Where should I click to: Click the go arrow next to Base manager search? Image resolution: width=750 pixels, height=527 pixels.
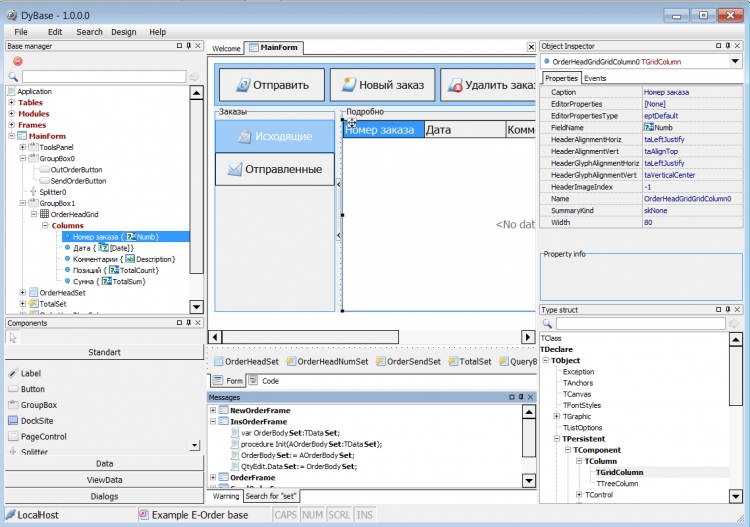pos(194,77)
